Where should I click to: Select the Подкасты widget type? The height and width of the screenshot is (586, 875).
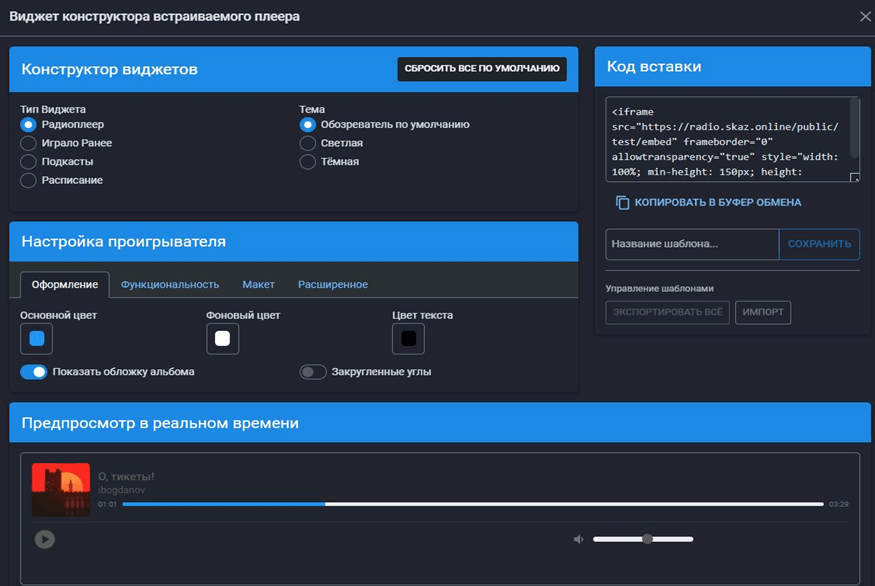pyautogui.click(x=28, y=162)
